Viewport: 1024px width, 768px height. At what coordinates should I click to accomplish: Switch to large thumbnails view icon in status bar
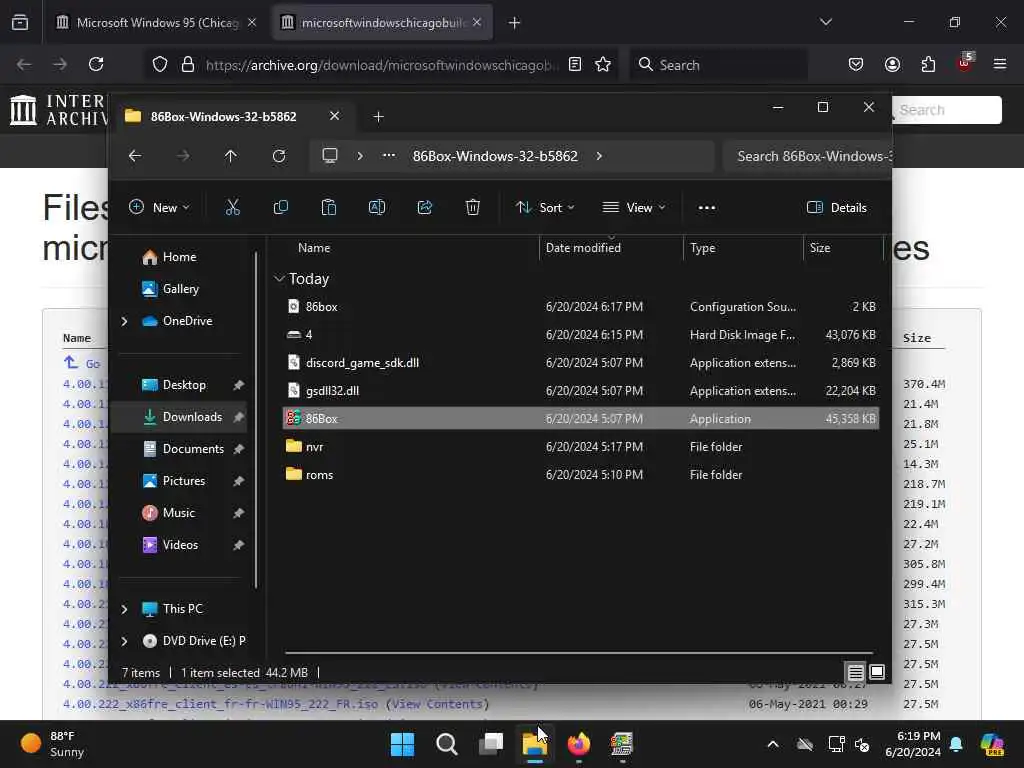[877, 672]
